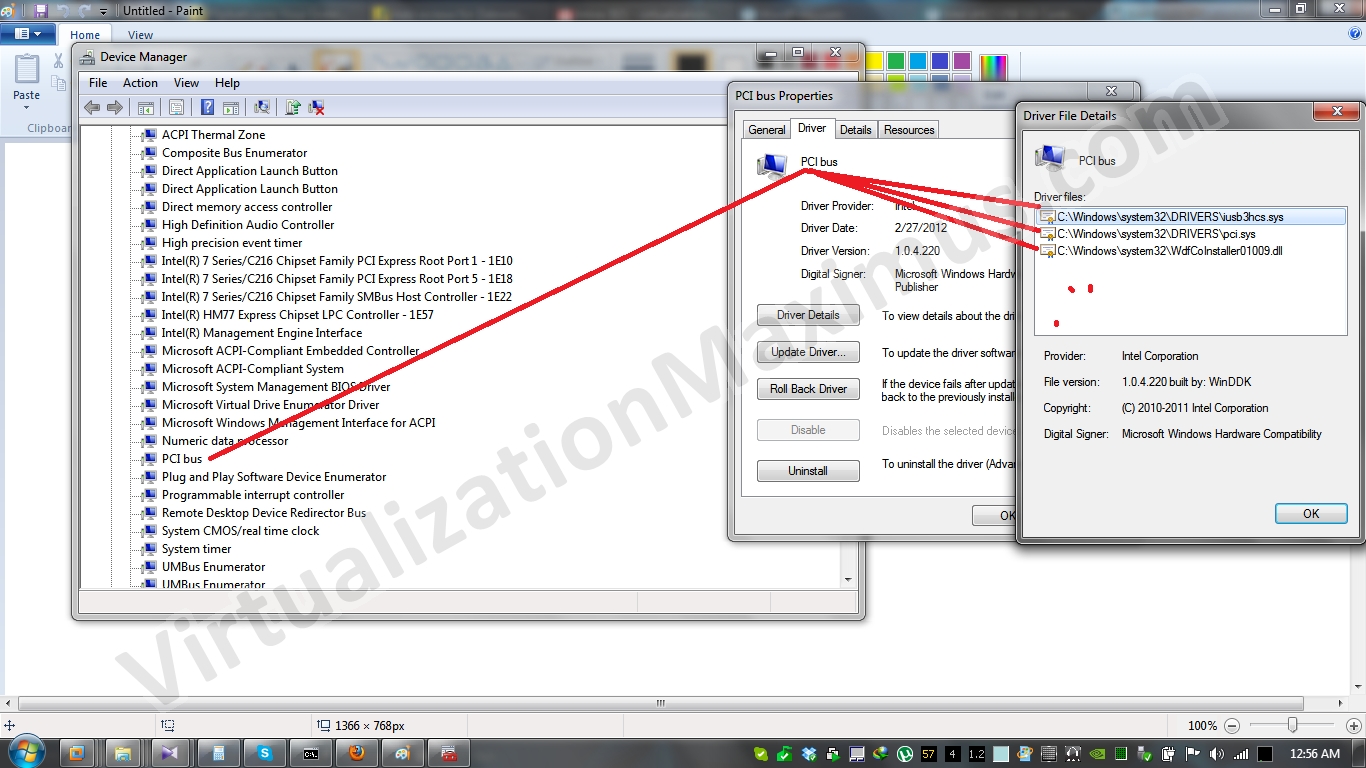
Task: Launch Firefox from the taskbar
Action: pyautogui.click(x=357, y=752)
